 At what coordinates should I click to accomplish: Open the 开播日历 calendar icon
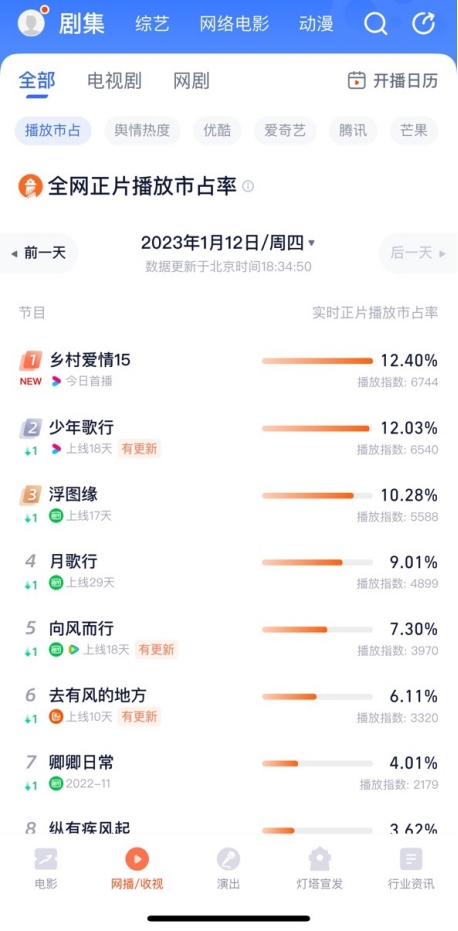pyautogui.click(x=356, y=80)
